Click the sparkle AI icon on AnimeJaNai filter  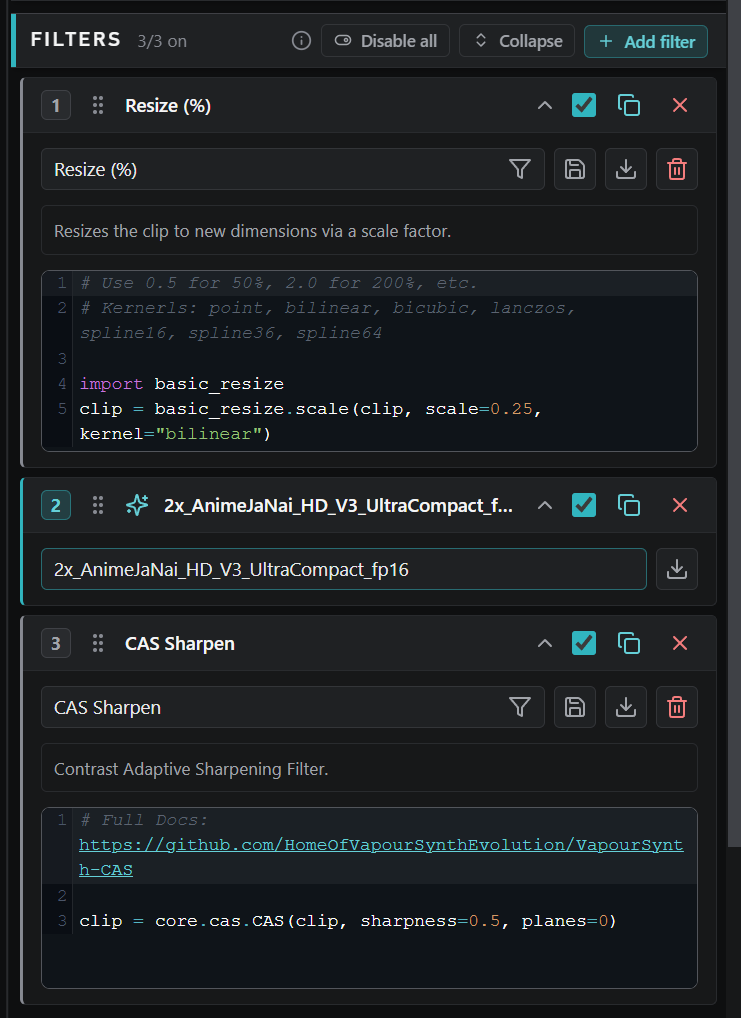[x=137, y=505]
